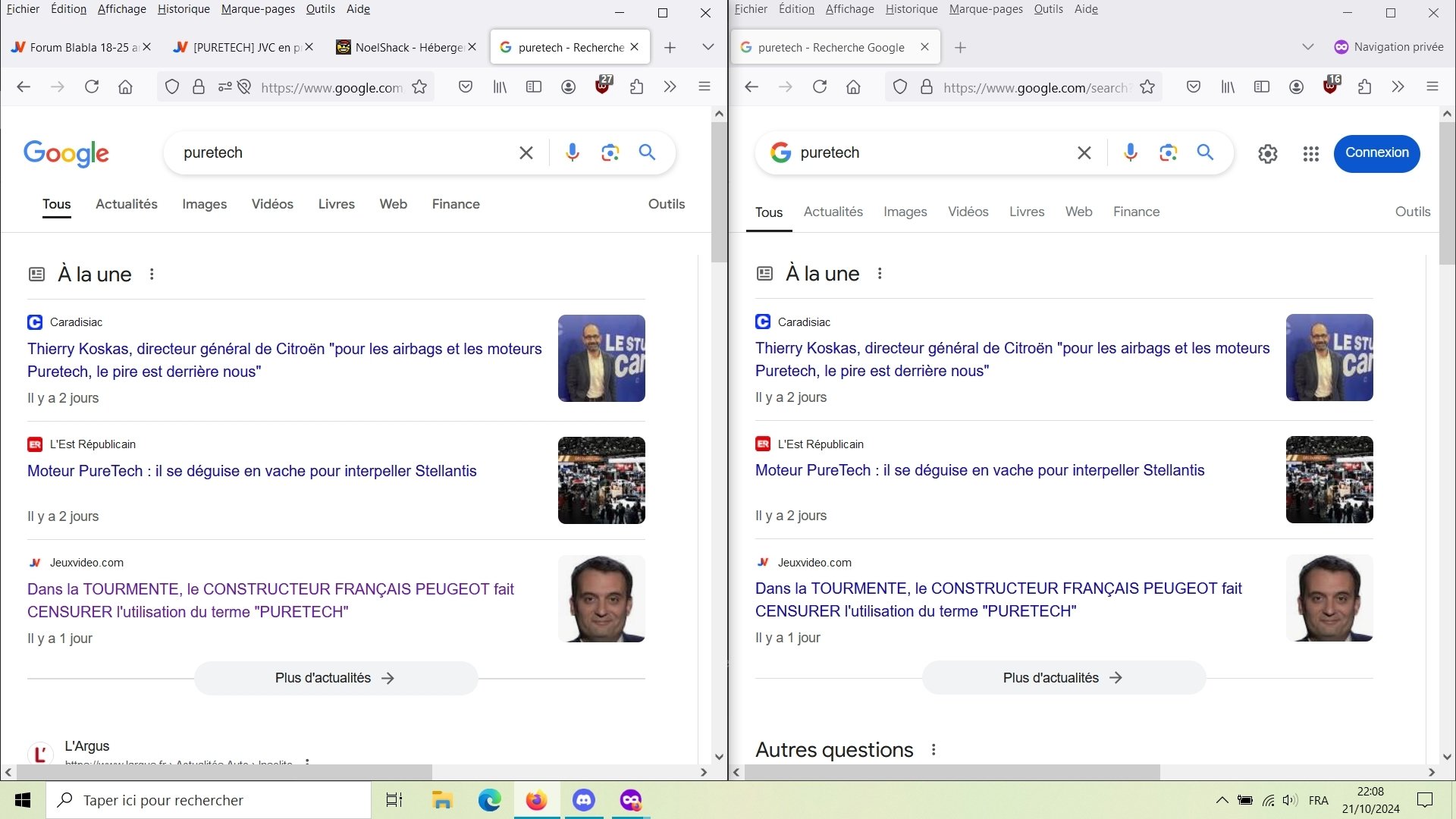Screen dimensions: 1456x819
Task: Expand more tools chevron in right Firefox toolbar
Action: pos(1398,87)
